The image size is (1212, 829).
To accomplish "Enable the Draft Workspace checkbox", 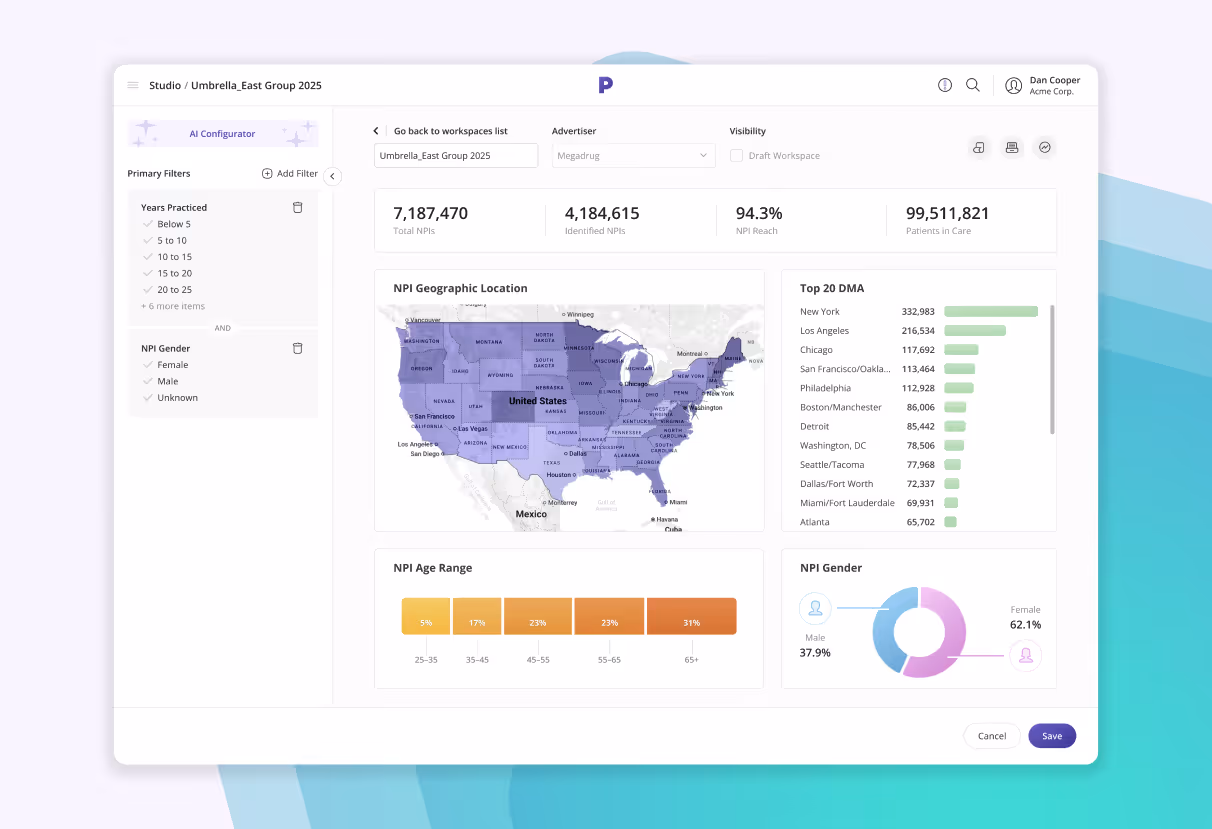I will [x=736, y=155].
